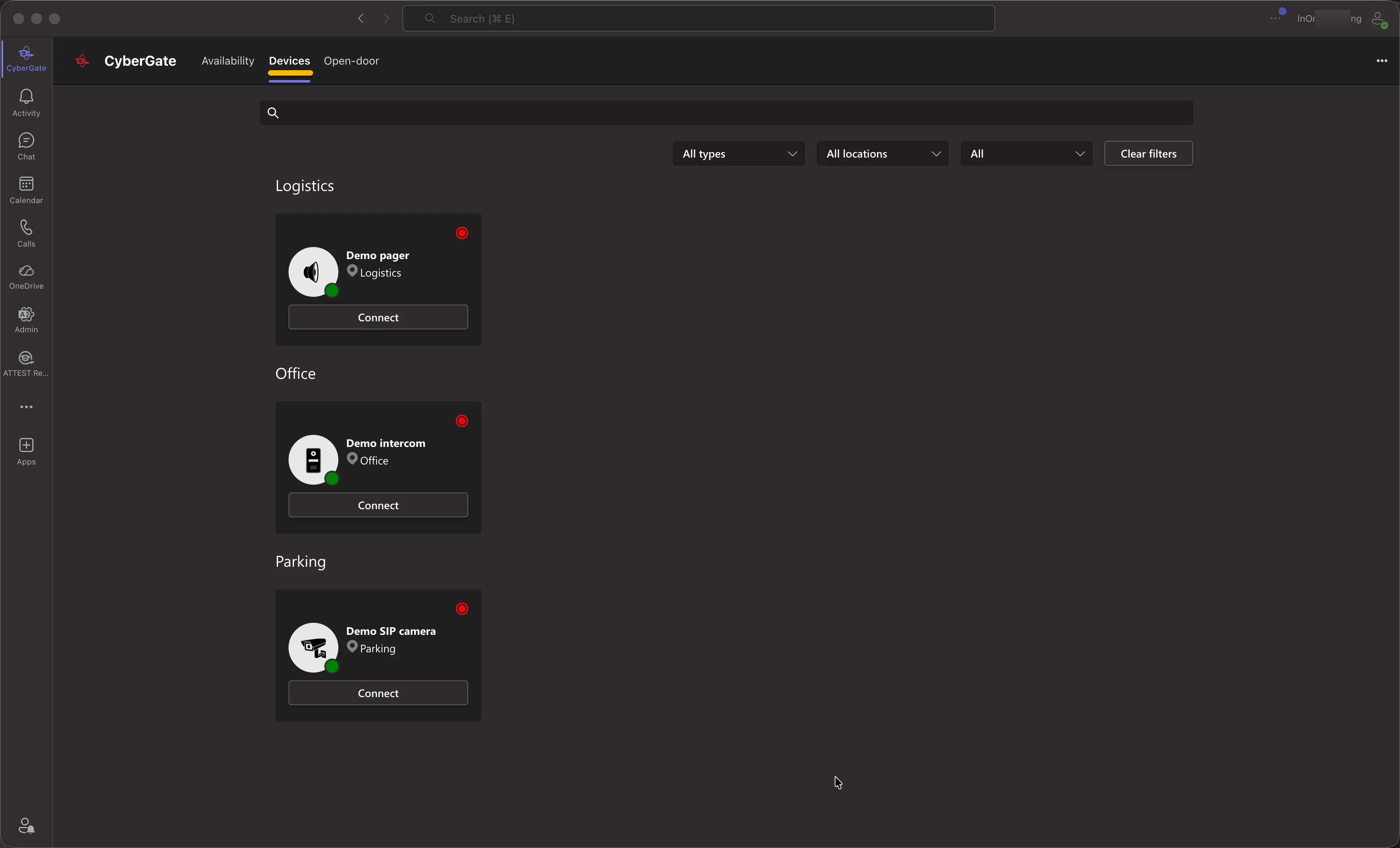Select the Devices tab
Screen dimensions: 1400x848
coord(289,61)
